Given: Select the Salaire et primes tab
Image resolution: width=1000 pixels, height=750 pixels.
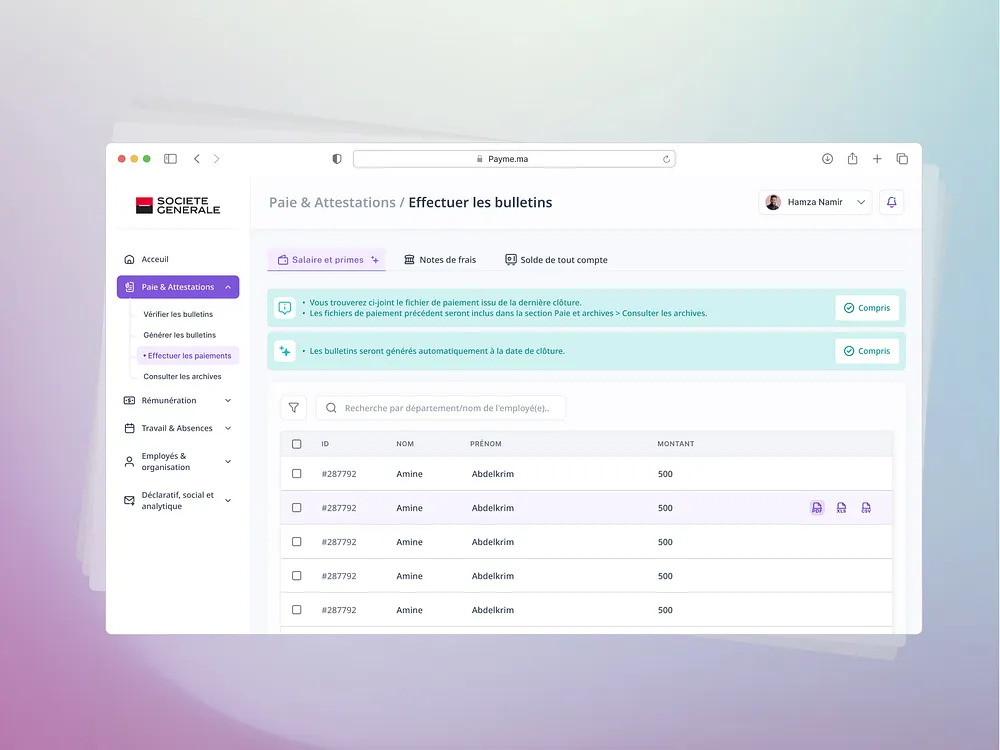Looking at the screenshot, I should coord(327,260).
